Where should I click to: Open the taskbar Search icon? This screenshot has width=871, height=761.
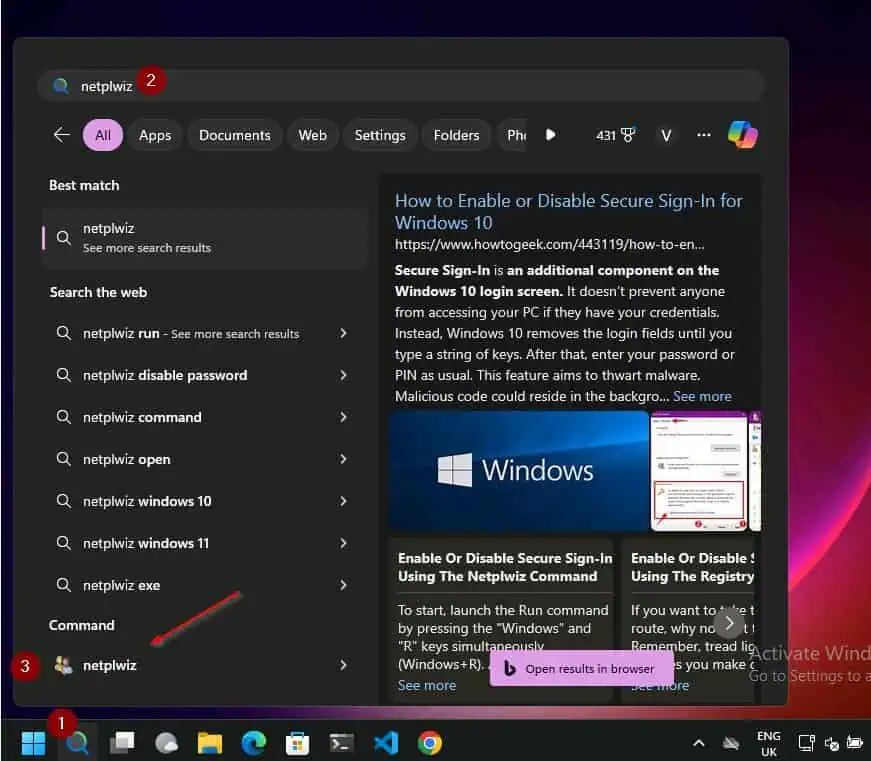click(77, 743)
